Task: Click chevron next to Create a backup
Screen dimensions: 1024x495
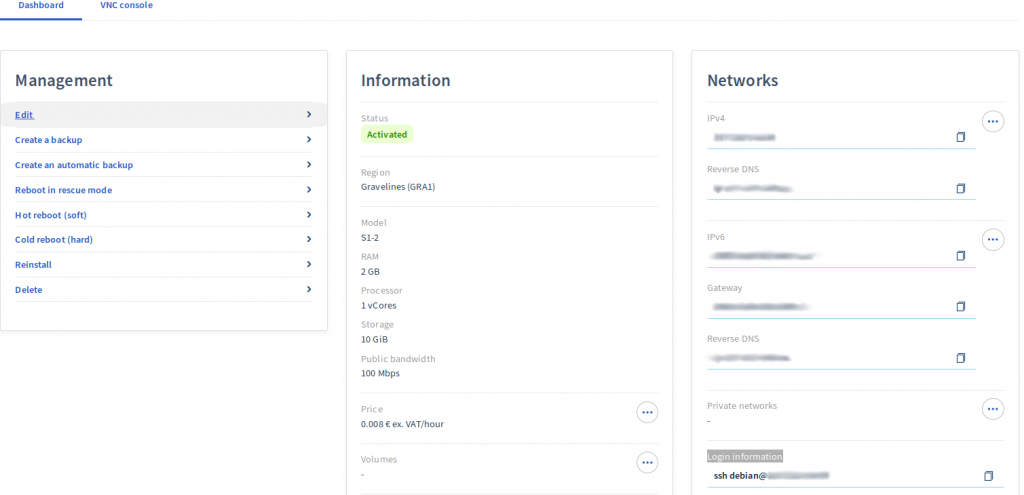Action: 308,139
